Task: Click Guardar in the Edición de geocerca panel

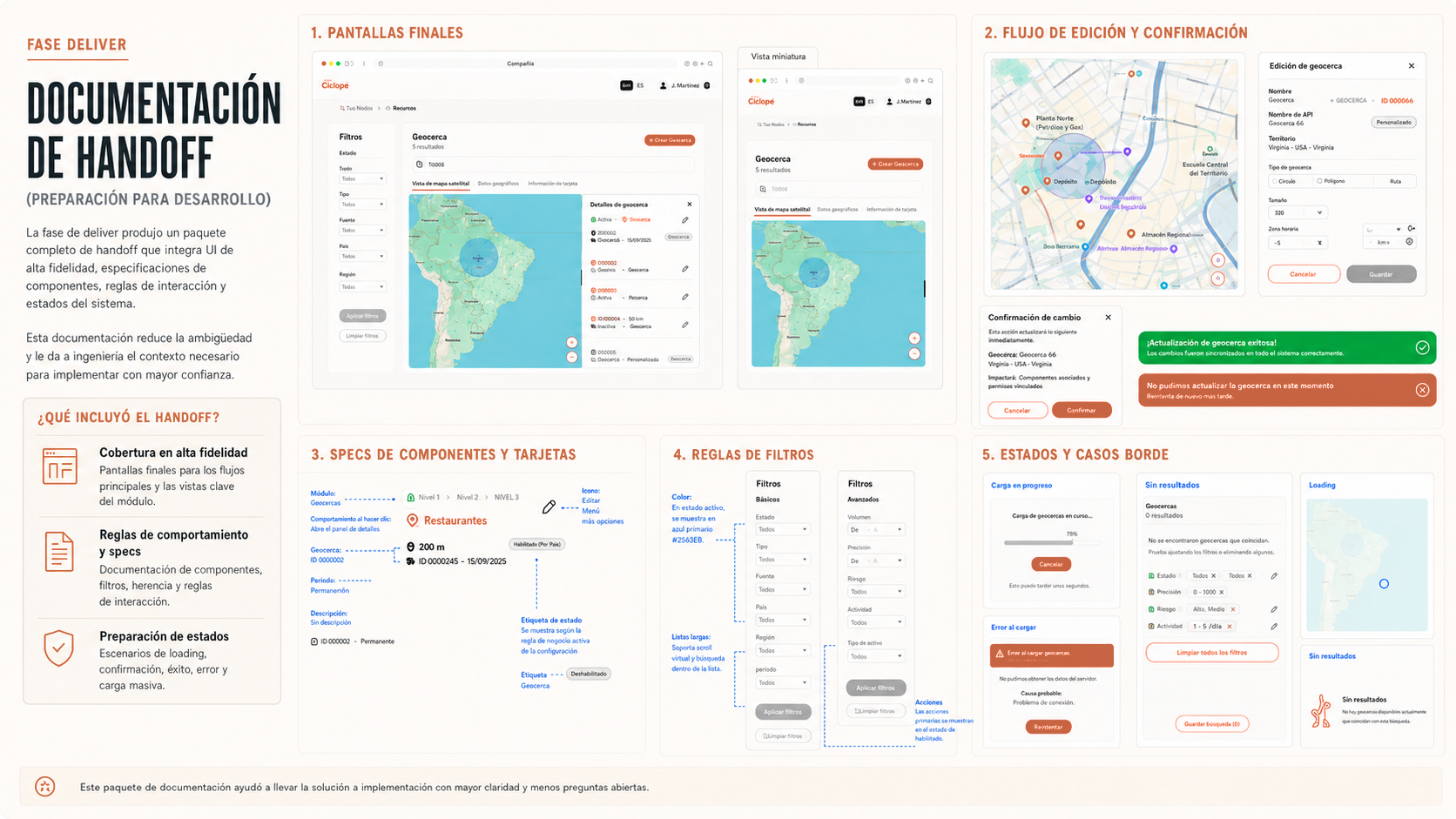Action: 1381,274
